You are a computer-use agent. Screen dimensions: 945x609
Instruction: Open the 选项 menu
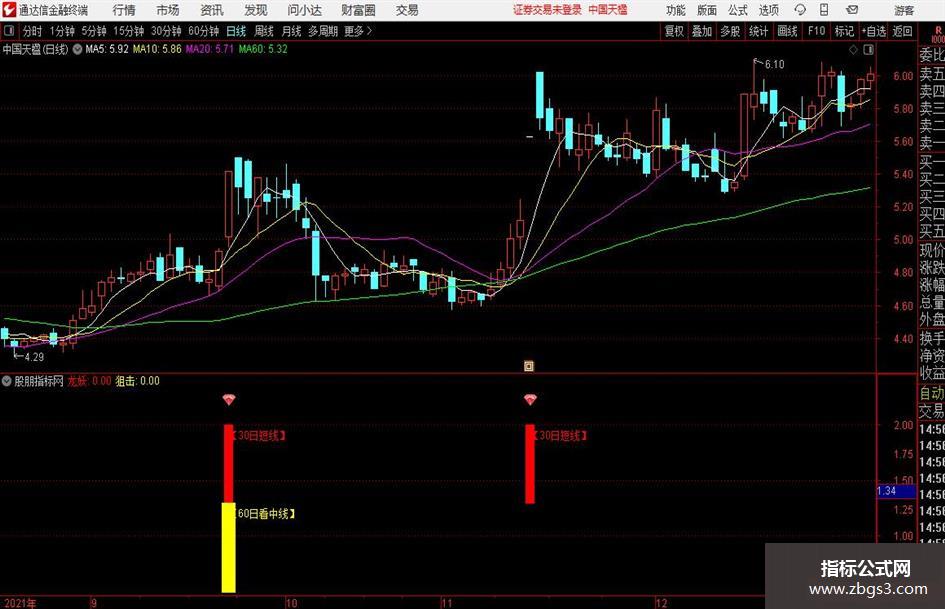pyautogui.click(x=768, y=10)
